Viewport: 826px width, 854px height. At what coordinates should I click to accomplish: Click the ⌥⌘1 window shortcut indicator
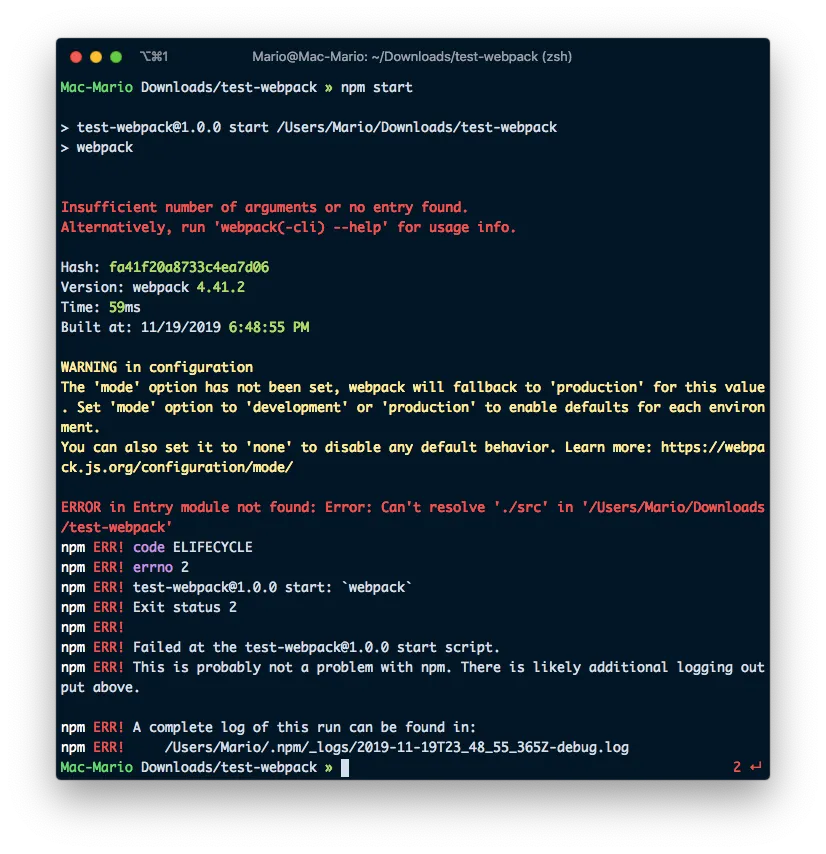pyautogui.click(x=154, y=57)
